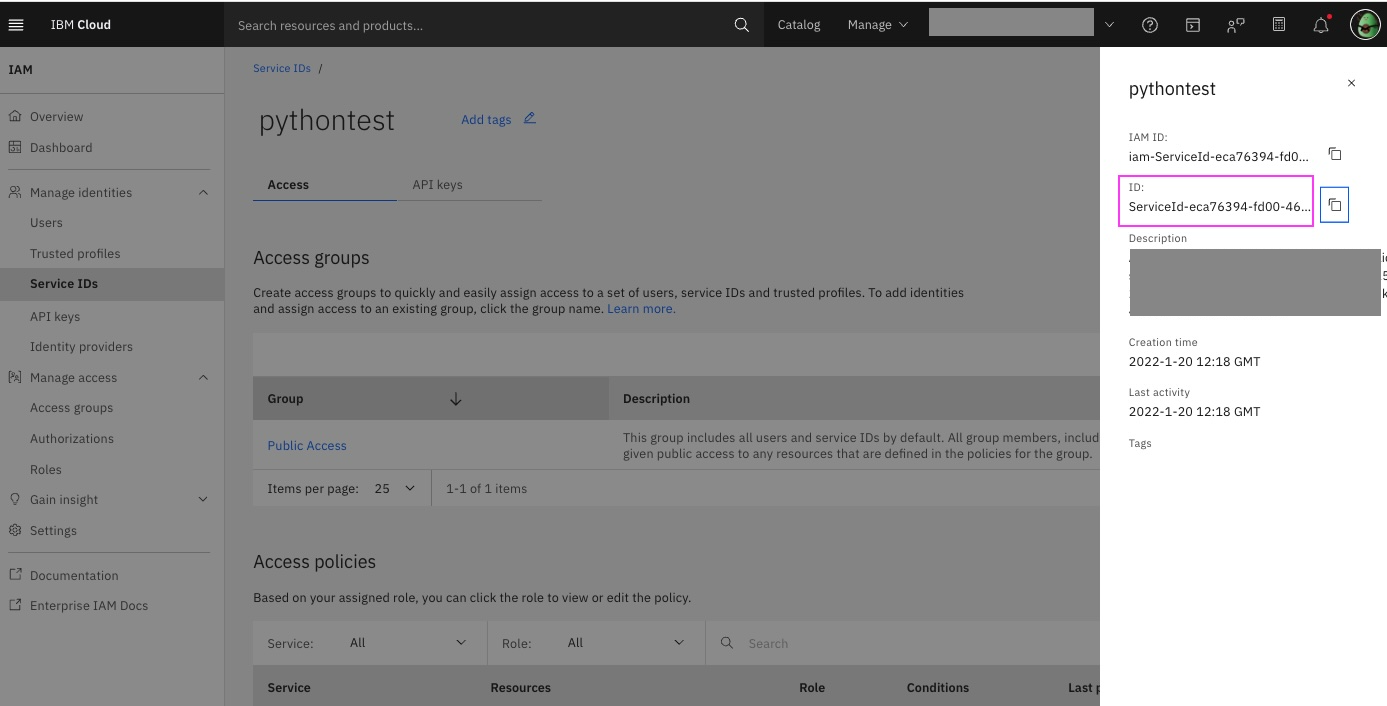Go to Trusted profiles in sidebar
The width and height of the screenshot is (1387, 706).
click(x=75, y=253)
